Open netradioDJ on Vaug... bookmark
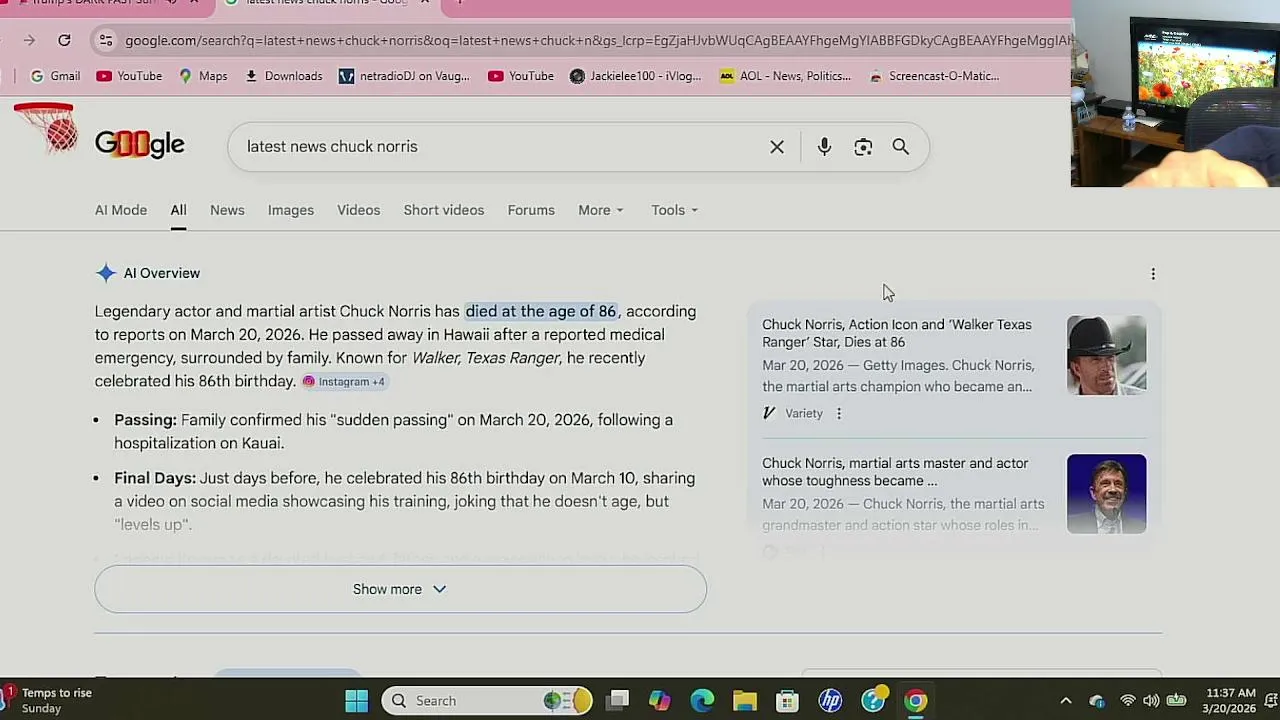1280x720 pixels. pyautogui.click(x=404, y=76)
